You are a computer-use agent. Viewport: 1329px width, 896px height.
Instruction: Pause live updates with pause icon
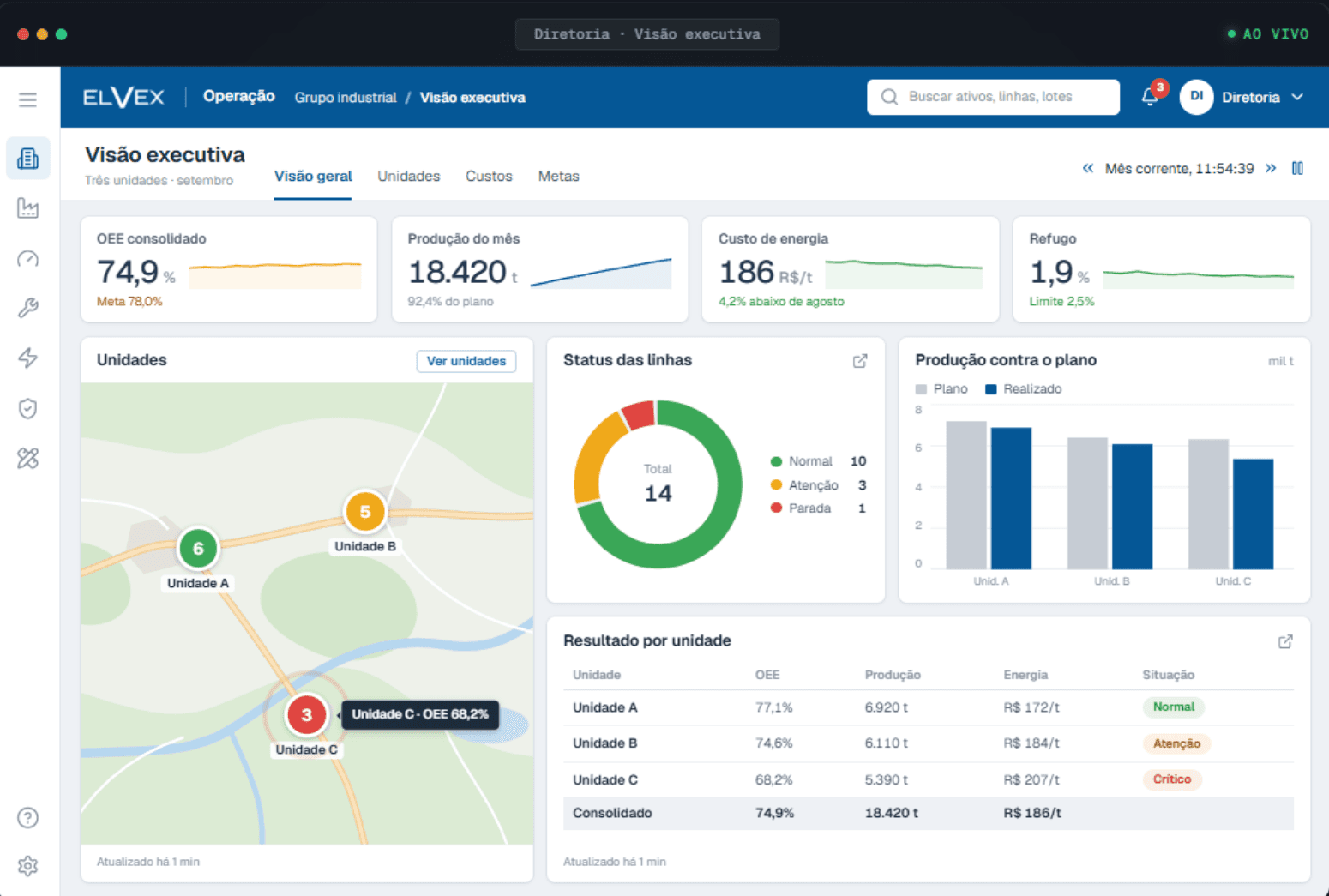click(1297, 168)
